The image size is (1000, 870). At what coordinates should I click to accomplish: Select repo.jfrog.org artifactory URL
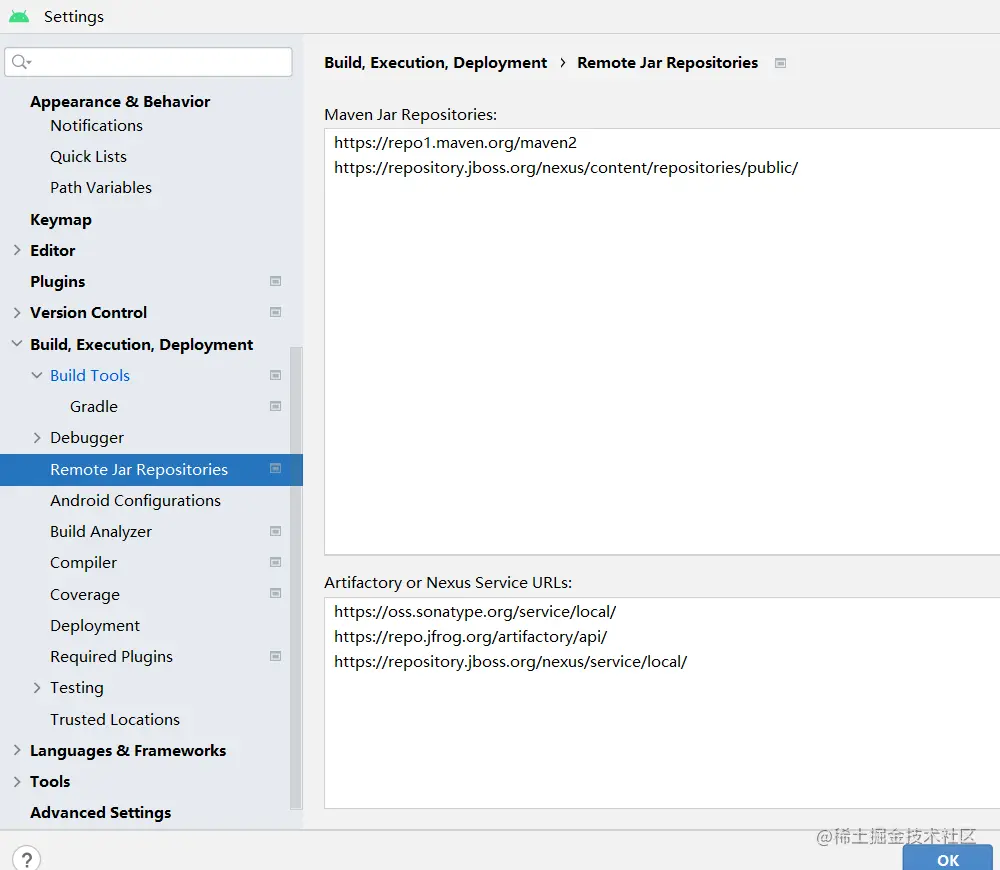pyautogui.click(x=471, y=637)
